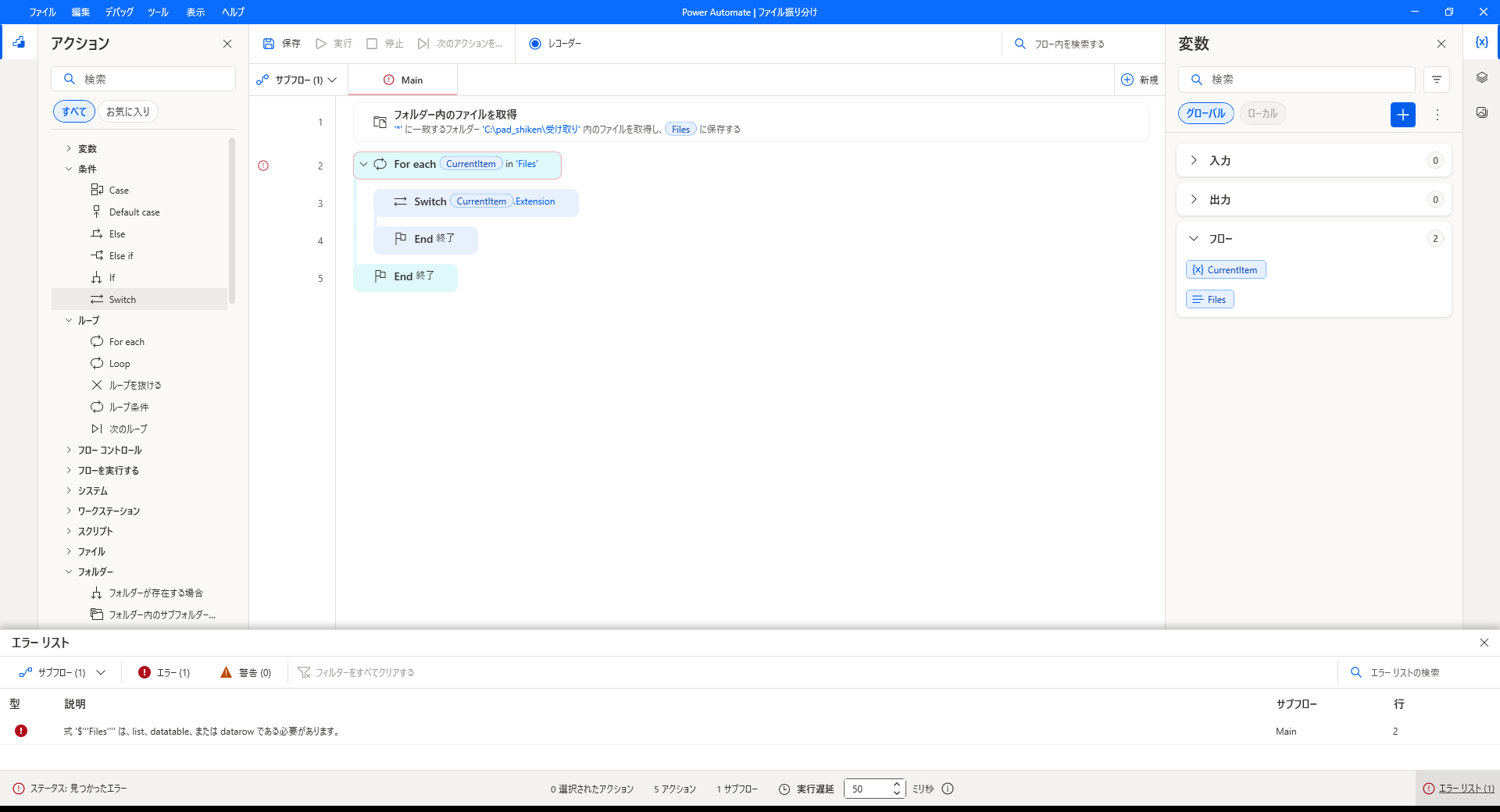The width and height of the screenshot is (1500, 812).
Task: Toggle the エラー (1) filter
Action: click(x=164, y=672)
